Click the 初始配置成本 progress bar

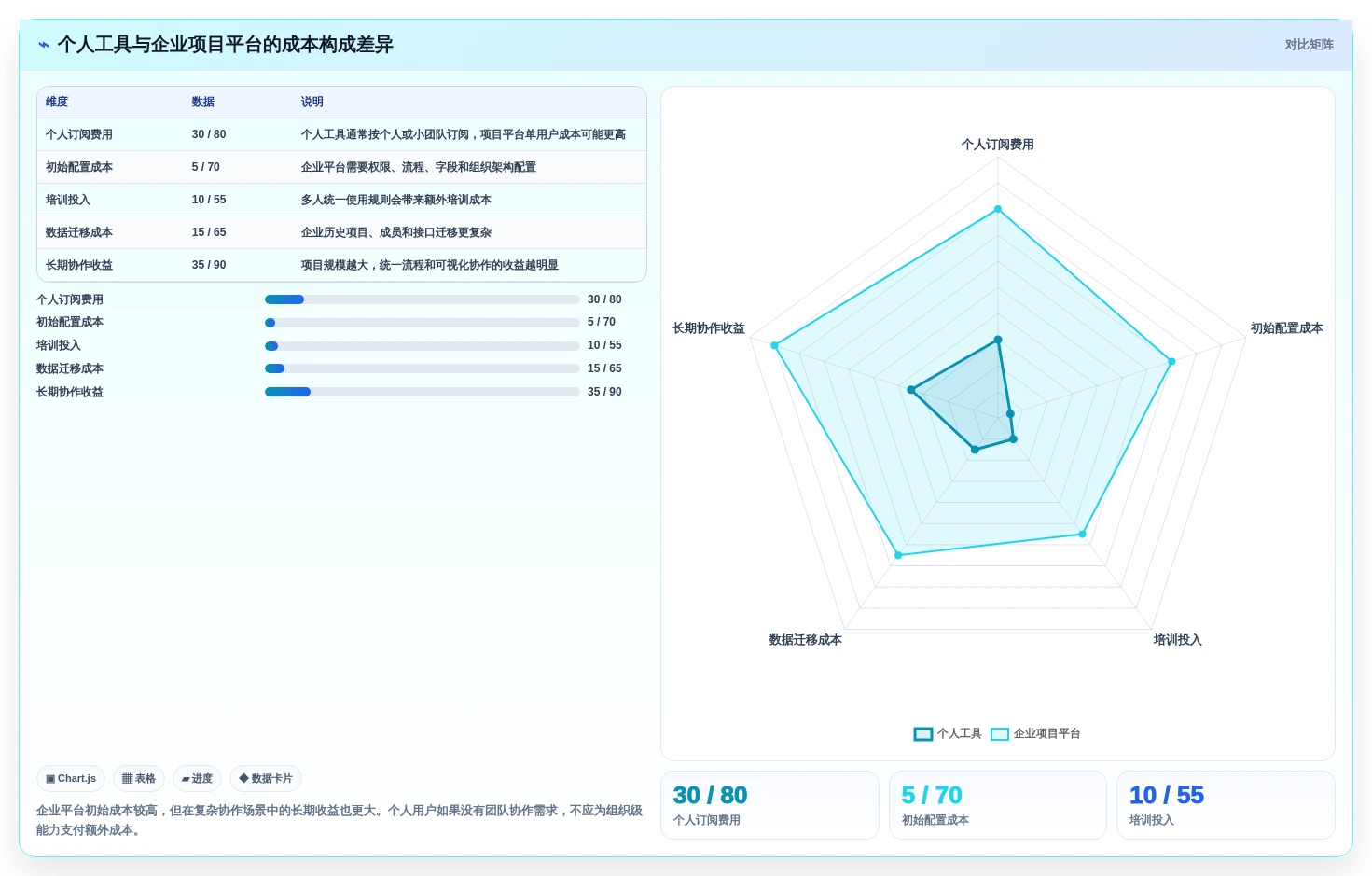(423, 323)
